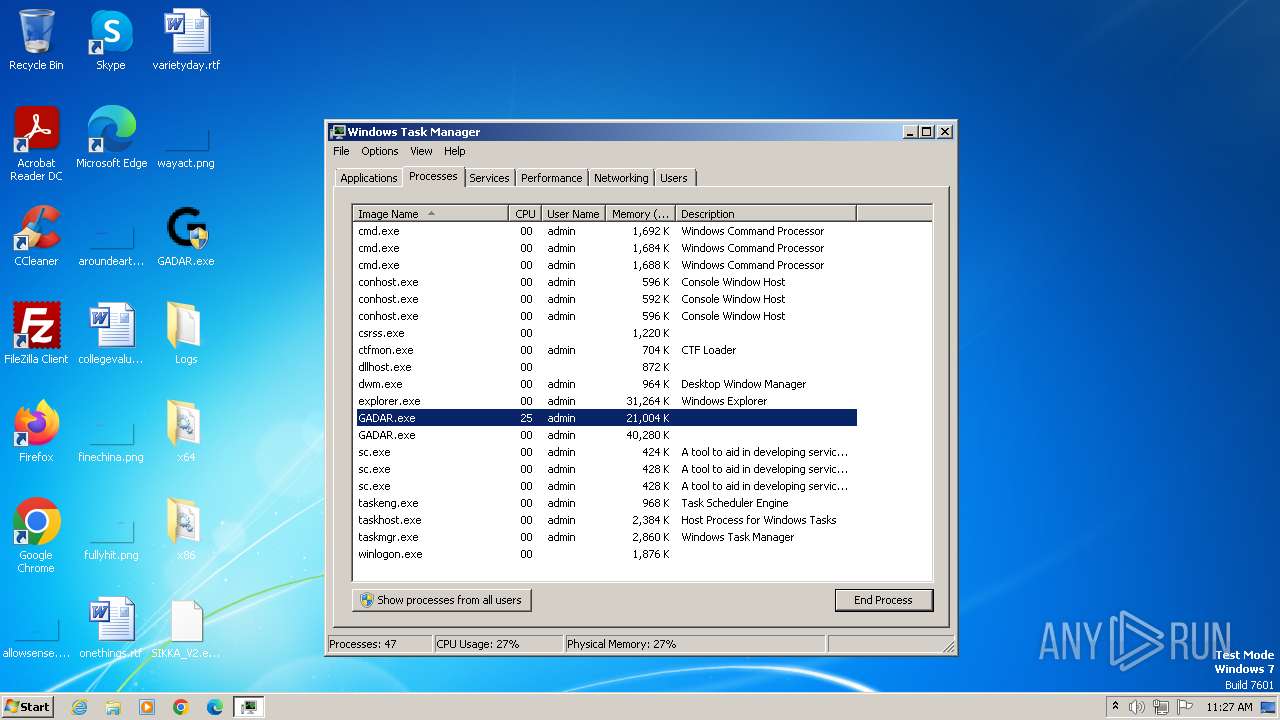This screenshot has width=1280, height=720.
Task: Open the File menu in Task Manager
Action: (x=341, y=151)
